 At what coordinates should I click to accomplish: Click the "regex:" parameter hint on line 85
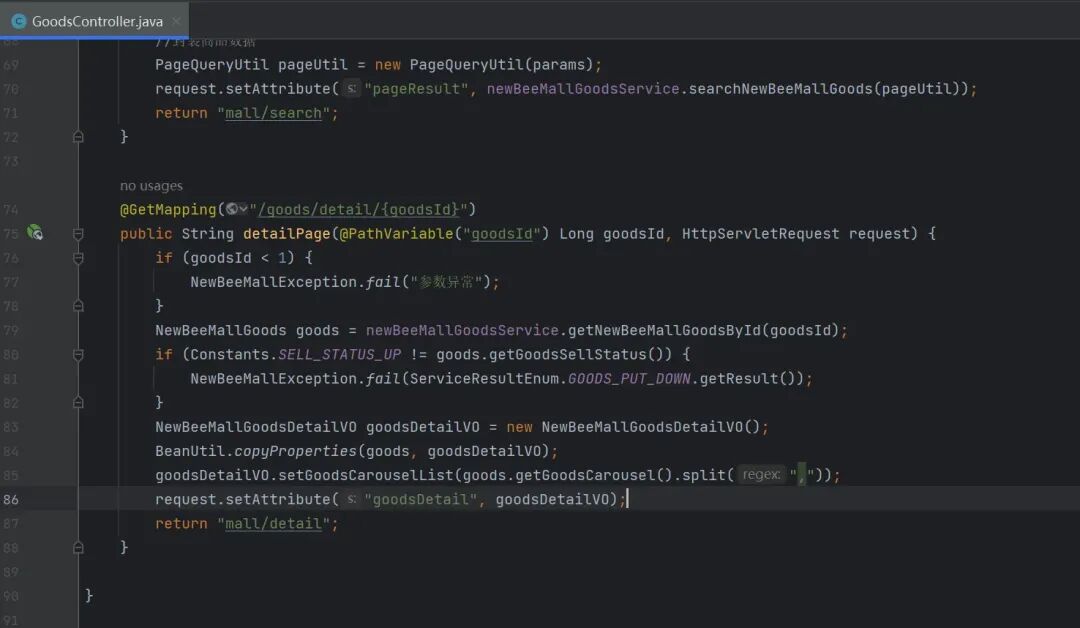pyautogui.click(x=761, y=474)
